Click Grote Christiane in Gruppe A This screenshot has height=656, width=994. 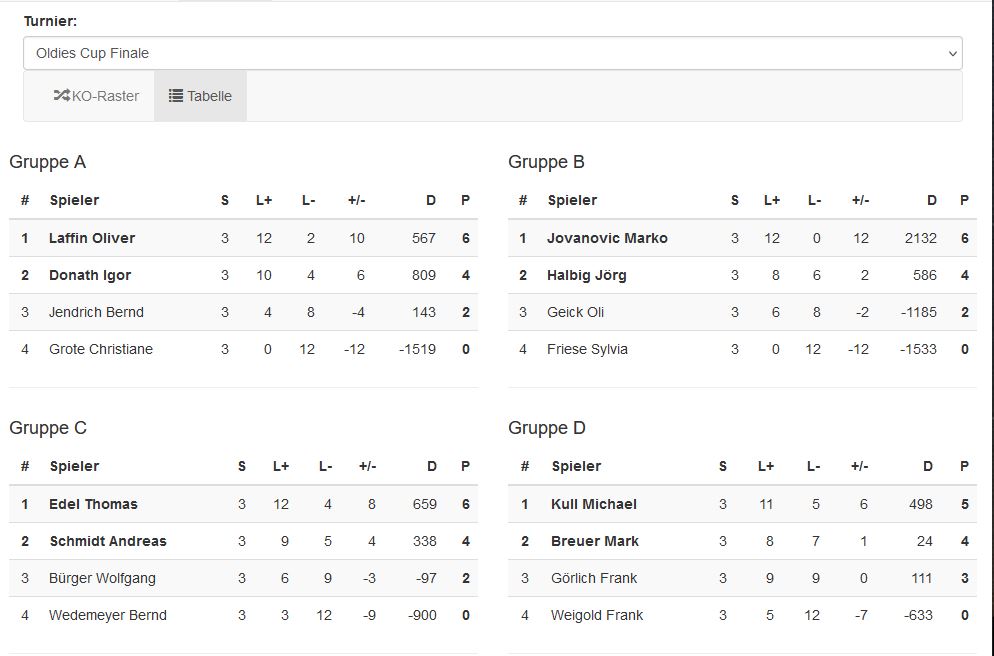click(x=101, y=349)
